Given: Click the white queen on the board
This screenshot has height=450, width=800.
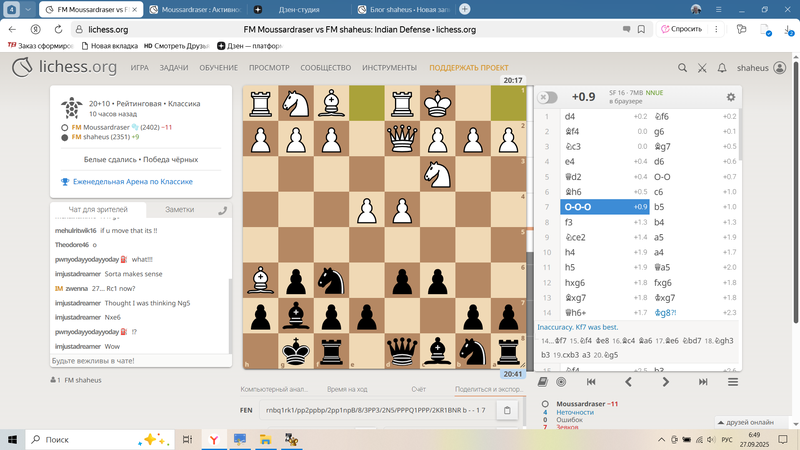Looking at the screenshot, I should click(402, 139).
